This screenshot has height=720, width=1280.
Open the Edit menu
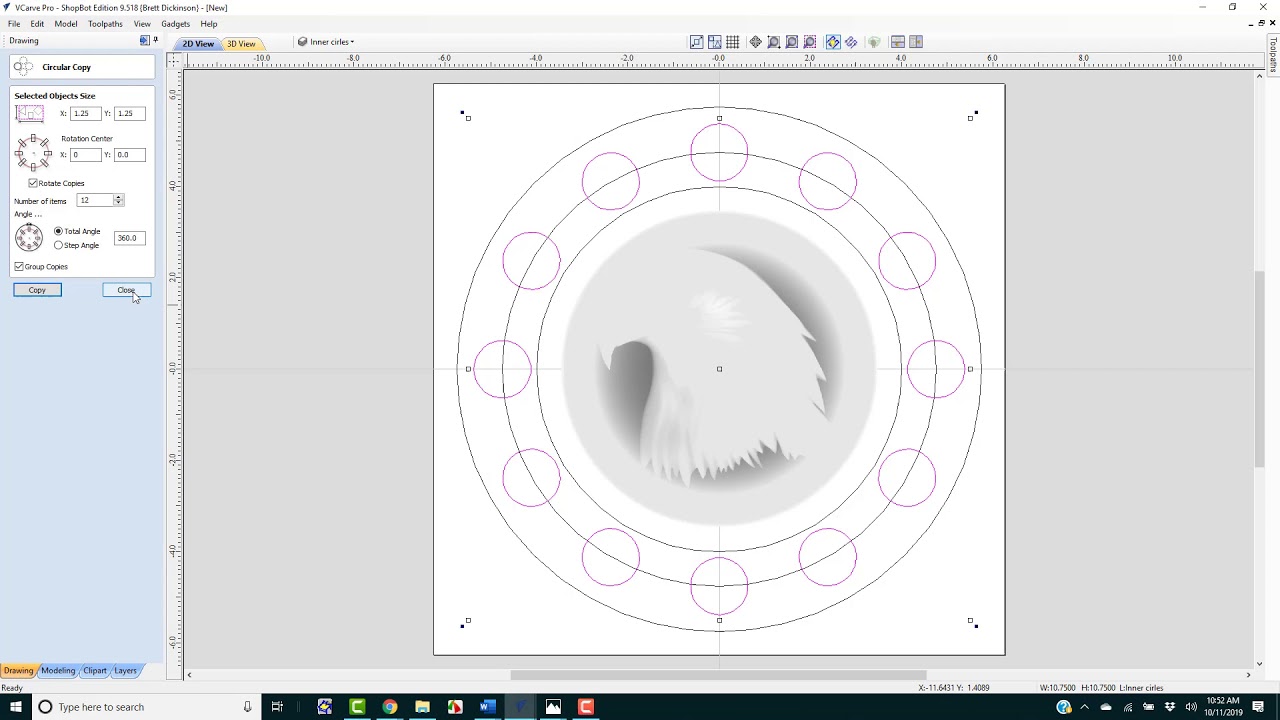(x=37, y=24)
